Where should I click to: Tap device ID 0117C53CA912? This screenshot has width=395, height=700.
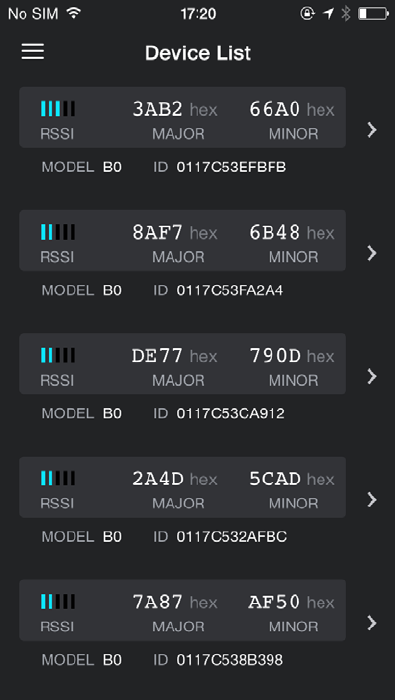(230, 413)
